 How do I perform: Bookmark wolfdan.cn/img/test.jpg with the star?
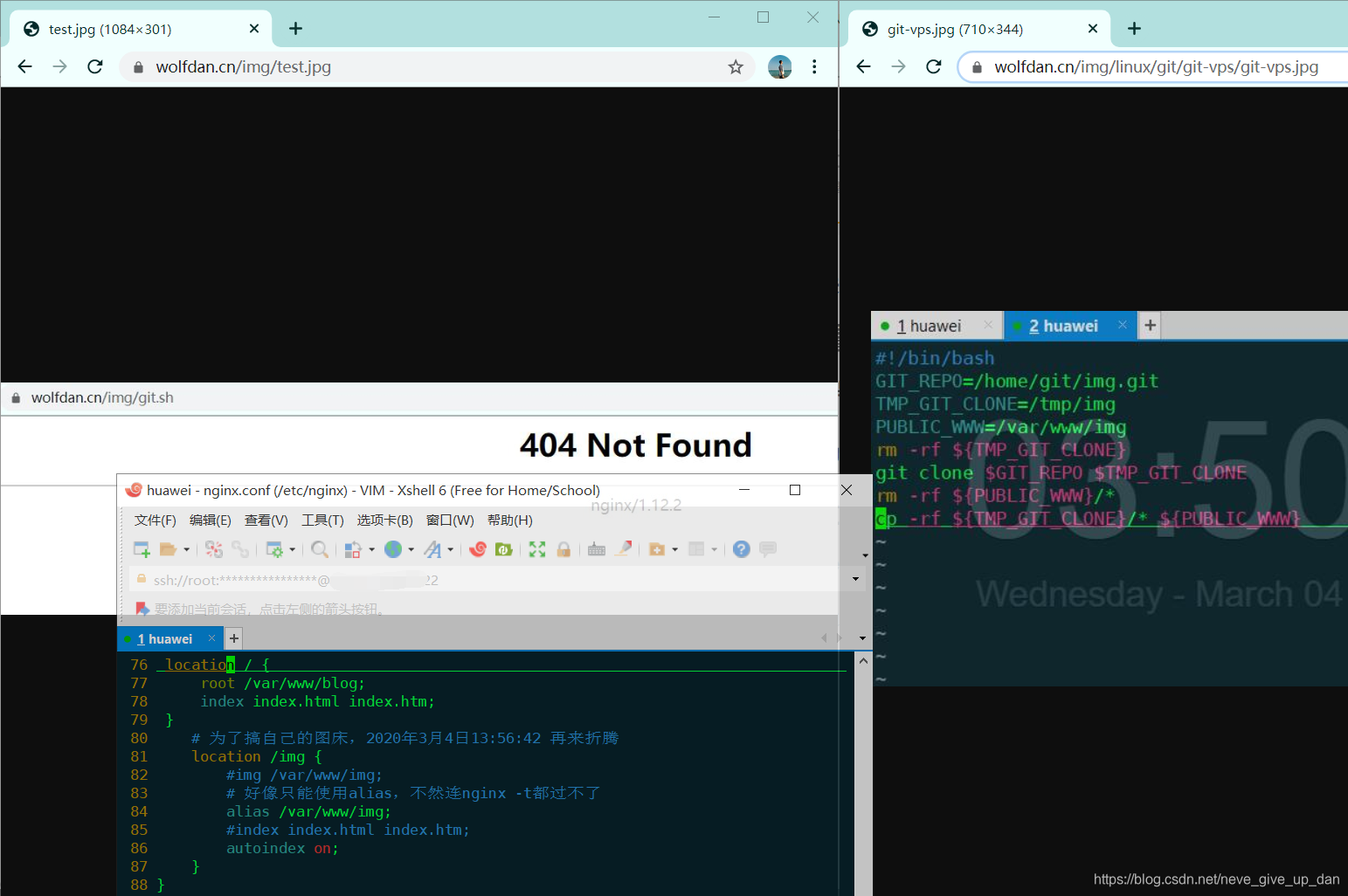click(736, 67)
